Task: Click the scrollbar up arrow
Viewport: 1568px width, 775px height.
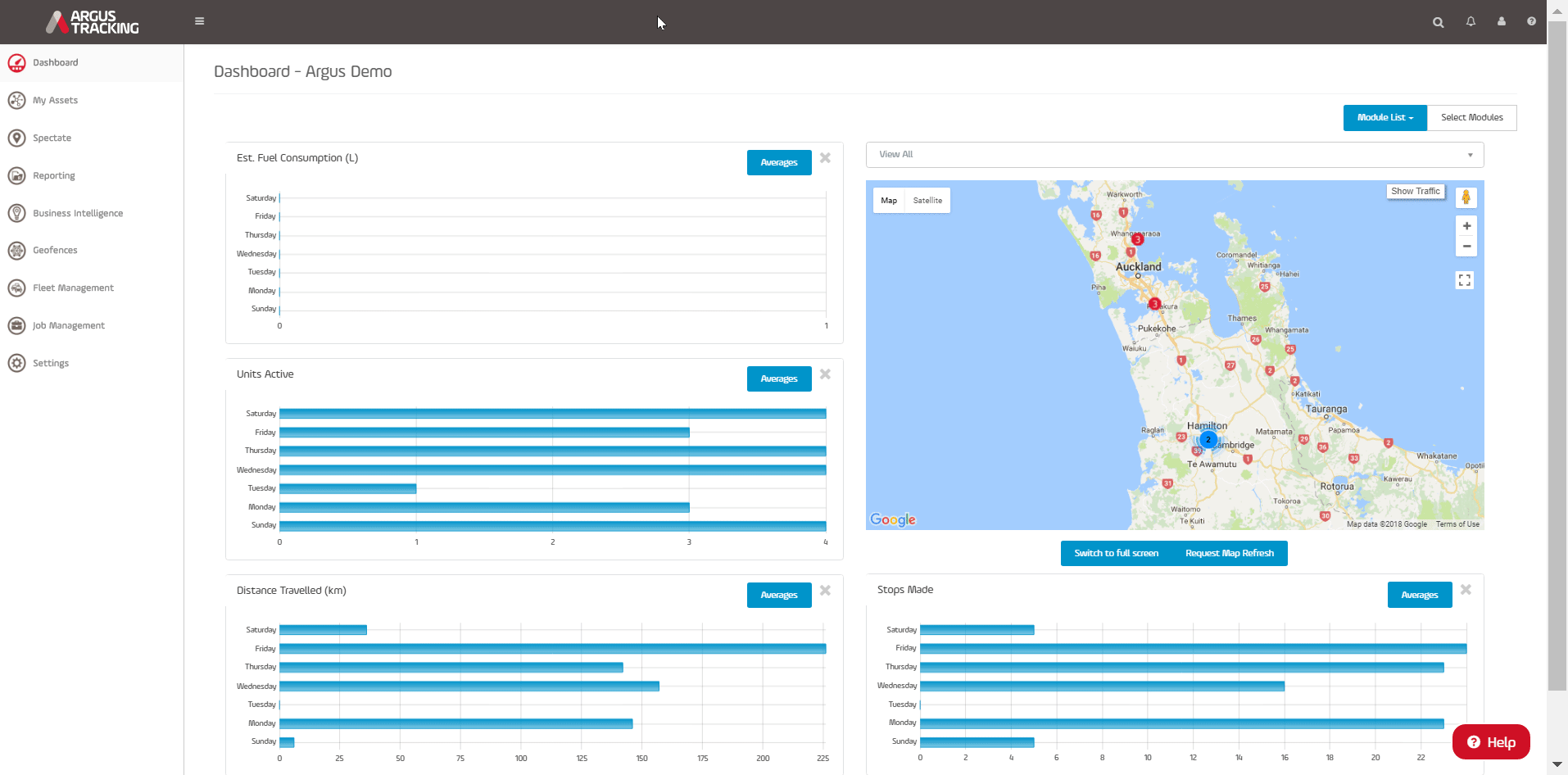Action: (x=1557, y=10)
